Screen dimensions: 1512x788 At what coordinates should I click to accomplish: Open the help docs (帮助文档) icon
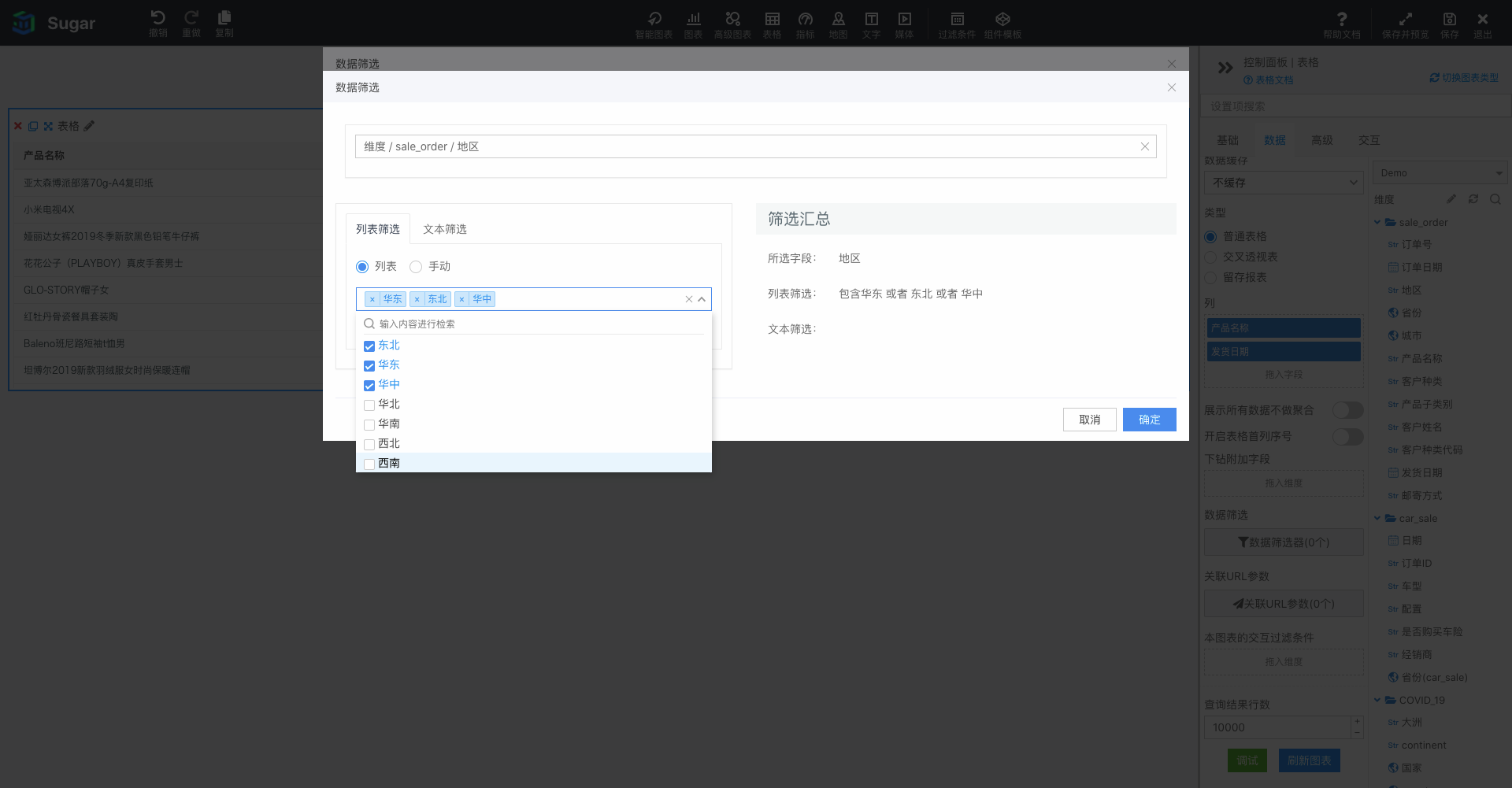click(1342, 24)
